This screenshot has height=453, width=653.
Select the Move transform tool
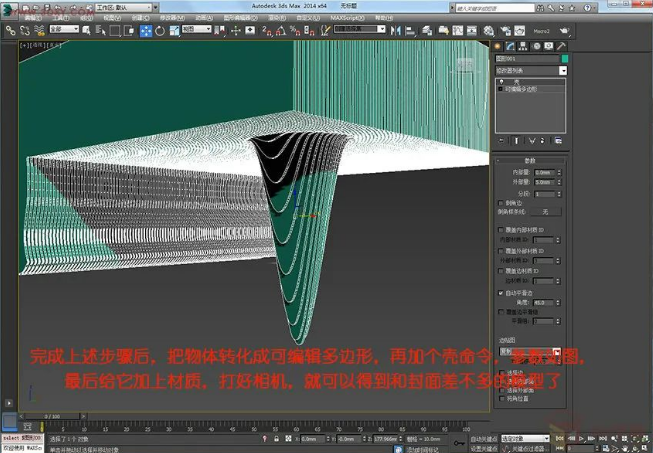145,30
